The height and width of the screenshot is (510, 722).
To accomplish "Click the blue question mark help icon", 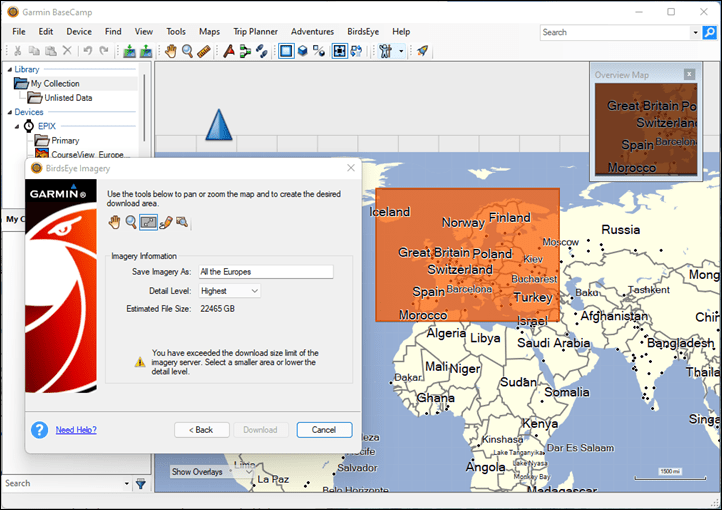I will coord(40,430).
